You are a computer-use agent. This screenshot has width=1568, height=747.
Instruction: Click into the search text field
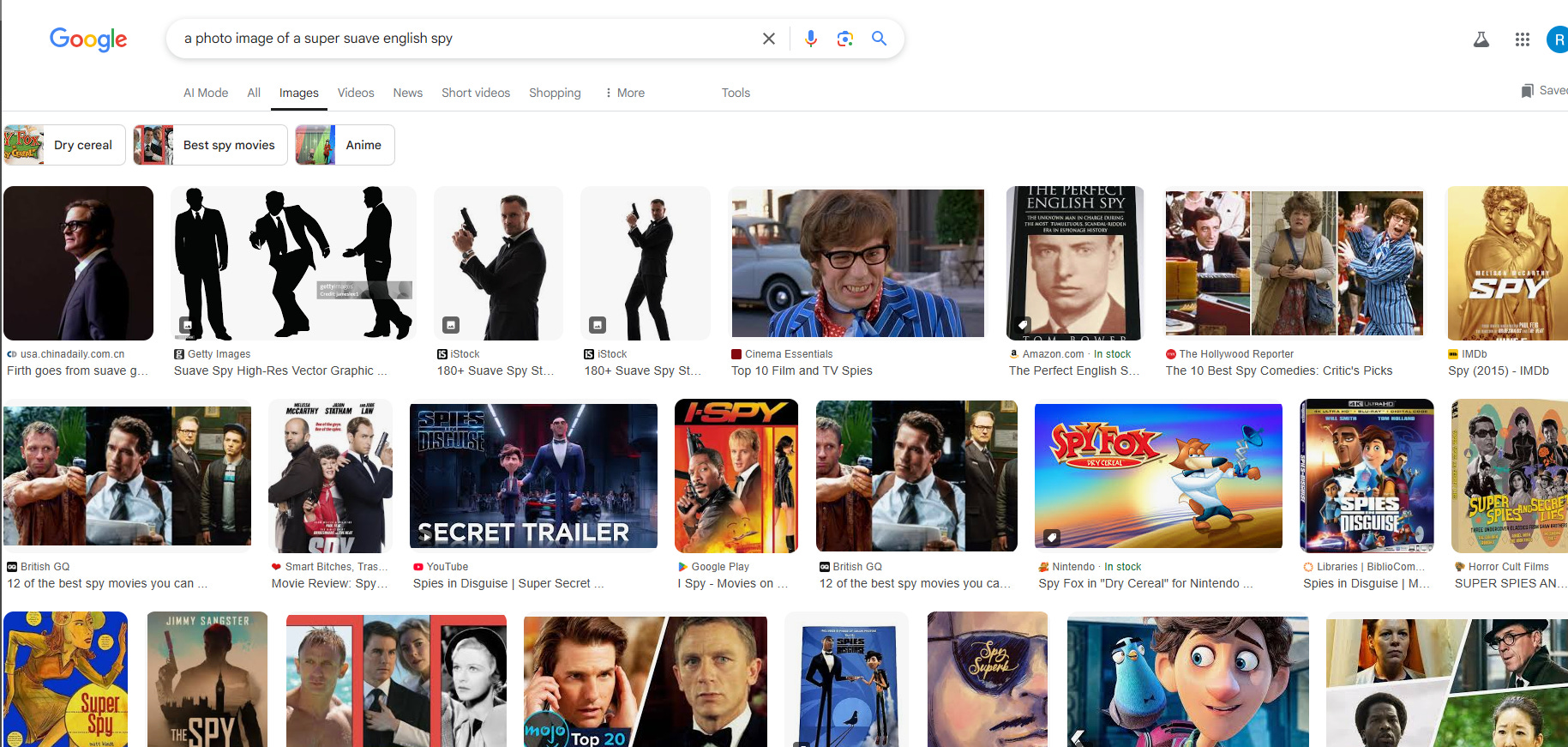pos(467,39)
